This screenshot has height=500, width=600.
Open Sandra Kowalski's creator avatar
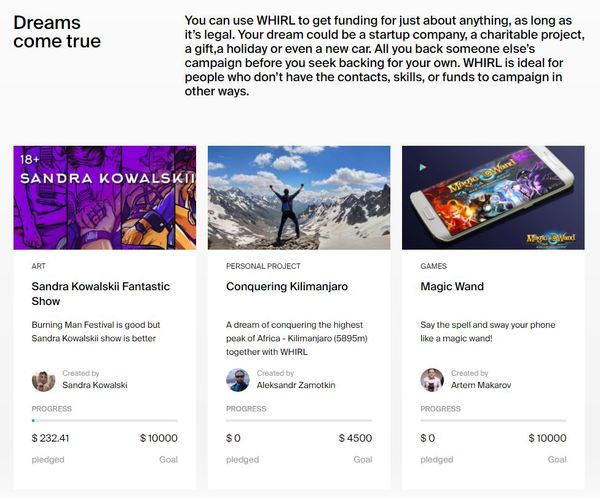coord(43,381)
